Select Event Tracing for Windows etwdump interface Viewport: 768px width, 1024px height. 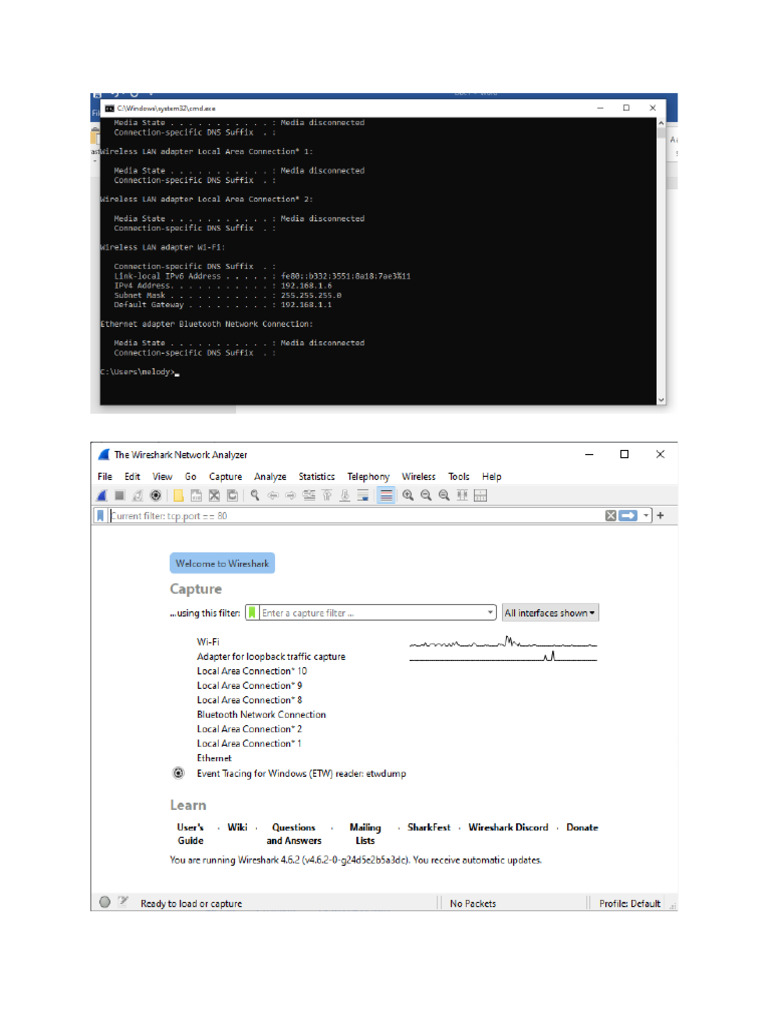pos(301,773)
